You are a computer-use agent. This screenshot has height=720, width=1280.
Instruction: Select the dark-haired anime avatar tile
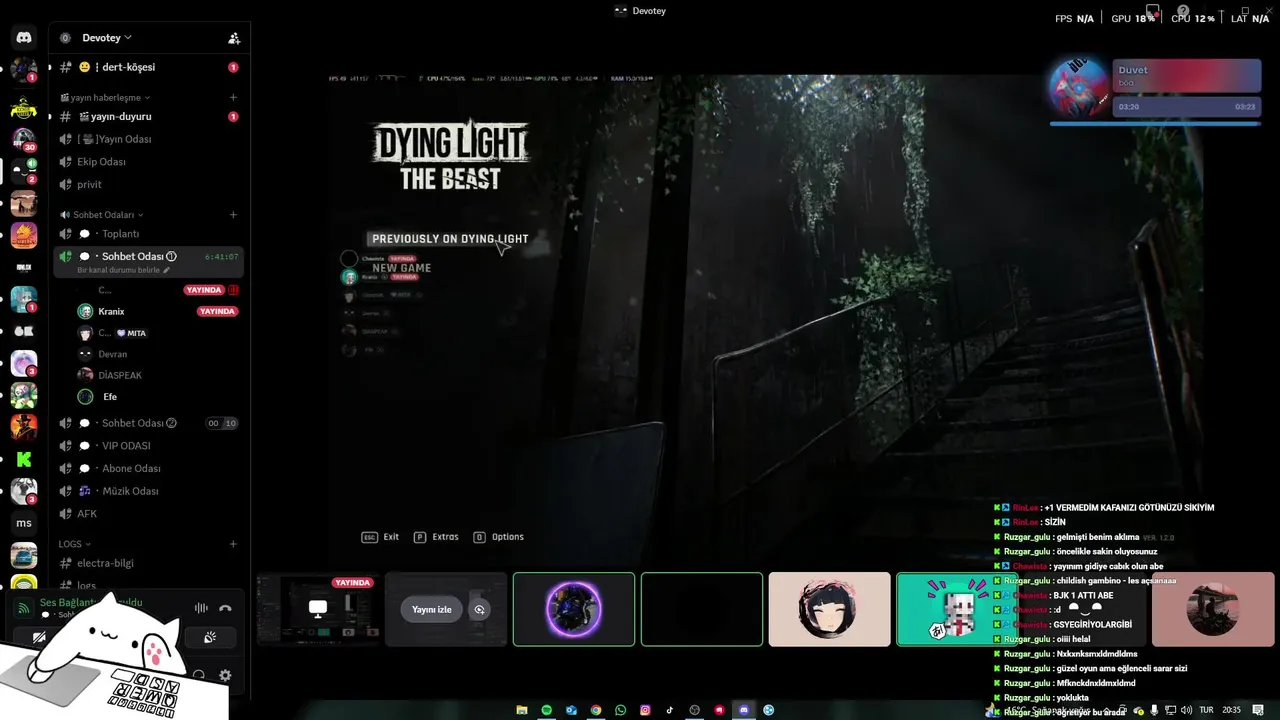[829, 609]
